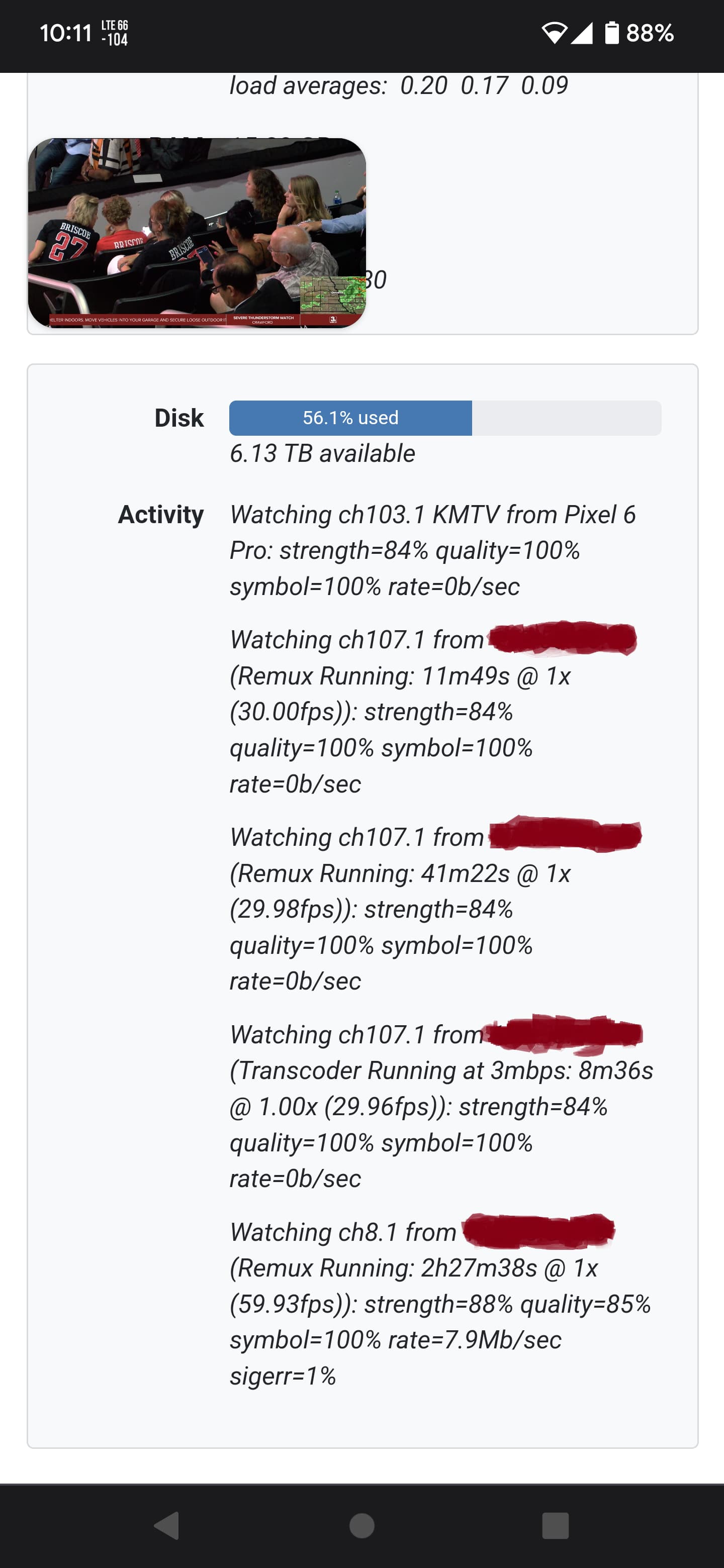Click the blue 56.1% used disk bar
This screenshot has height=1568, width=724.
350,418
